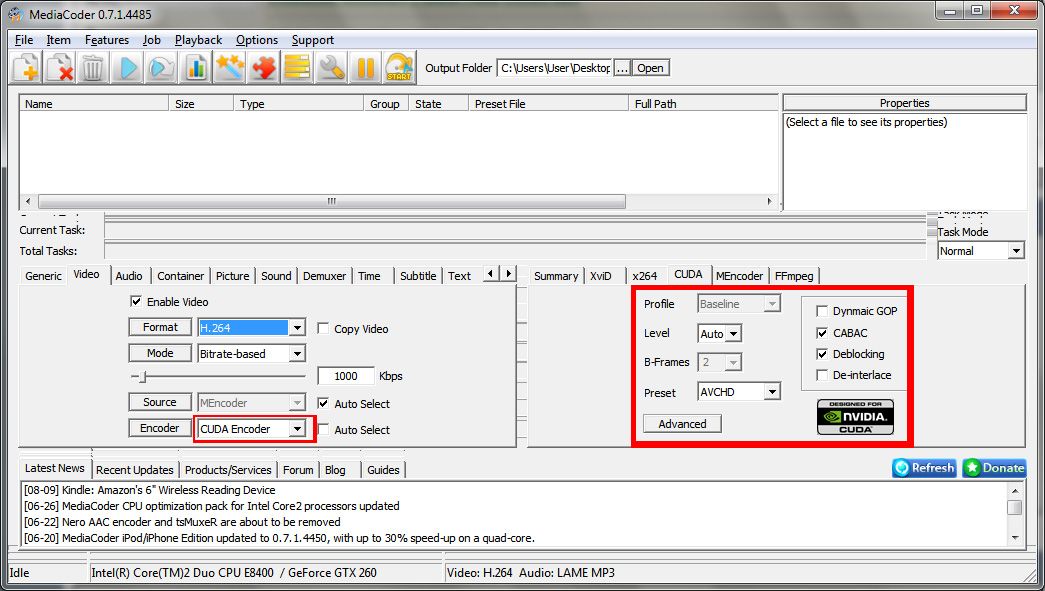Click the orange Pause toolbar icon
1045x591 pixels.
366,67
